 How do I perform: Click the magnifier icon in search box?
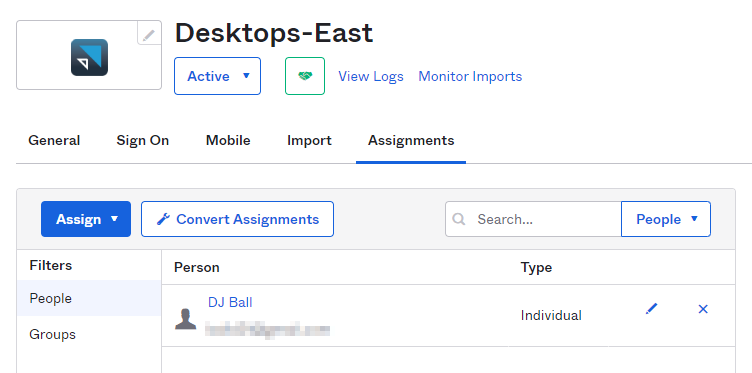[x=459, y=219]
